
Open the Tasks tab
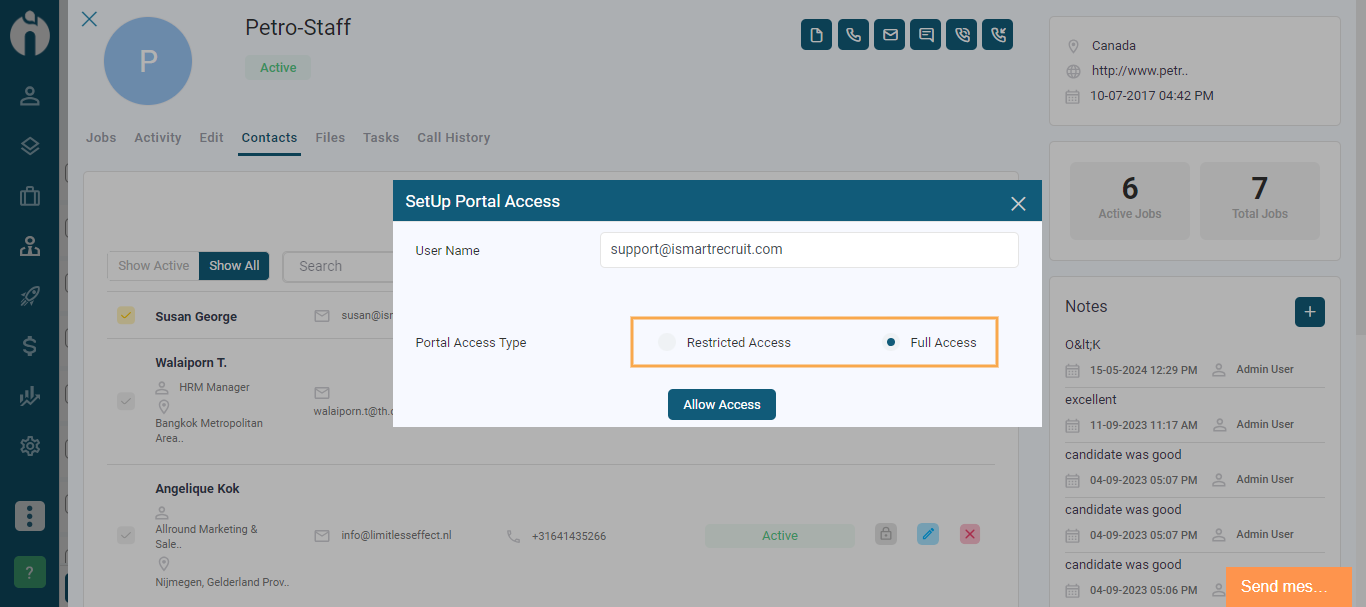[x=381, y=138]
